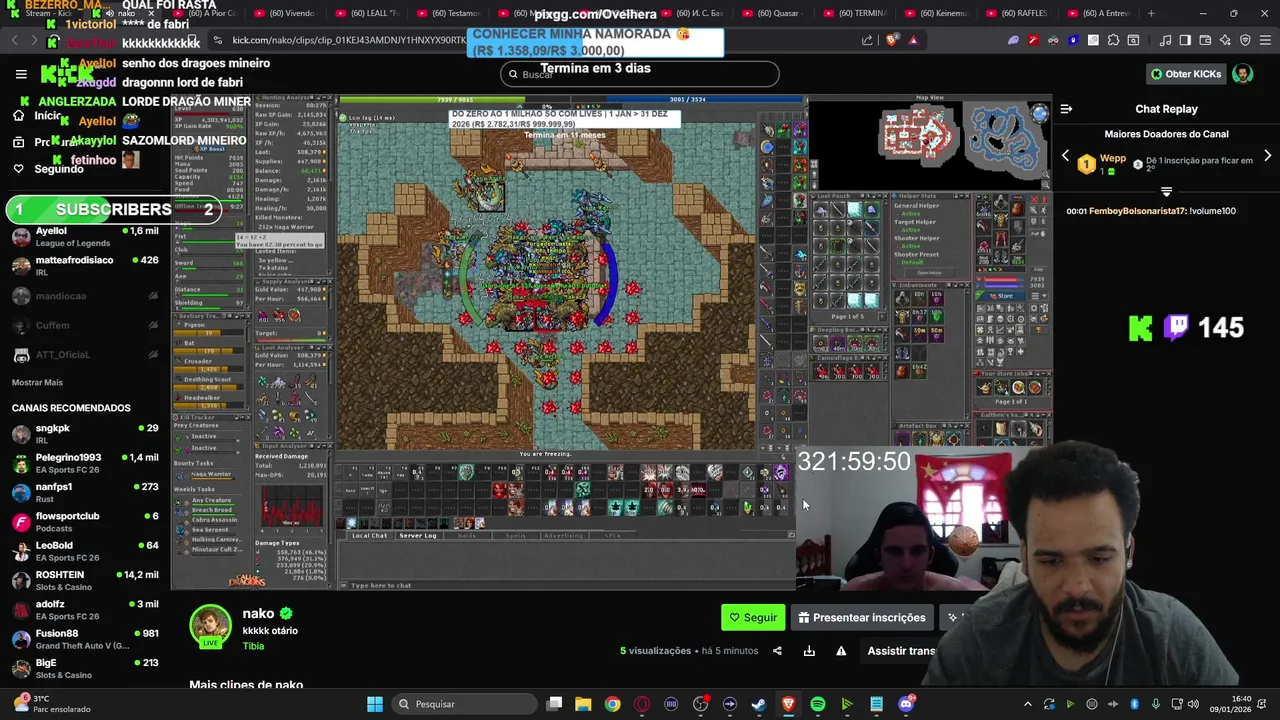Open OBS Studio from taskbar

tap(700, 704)
